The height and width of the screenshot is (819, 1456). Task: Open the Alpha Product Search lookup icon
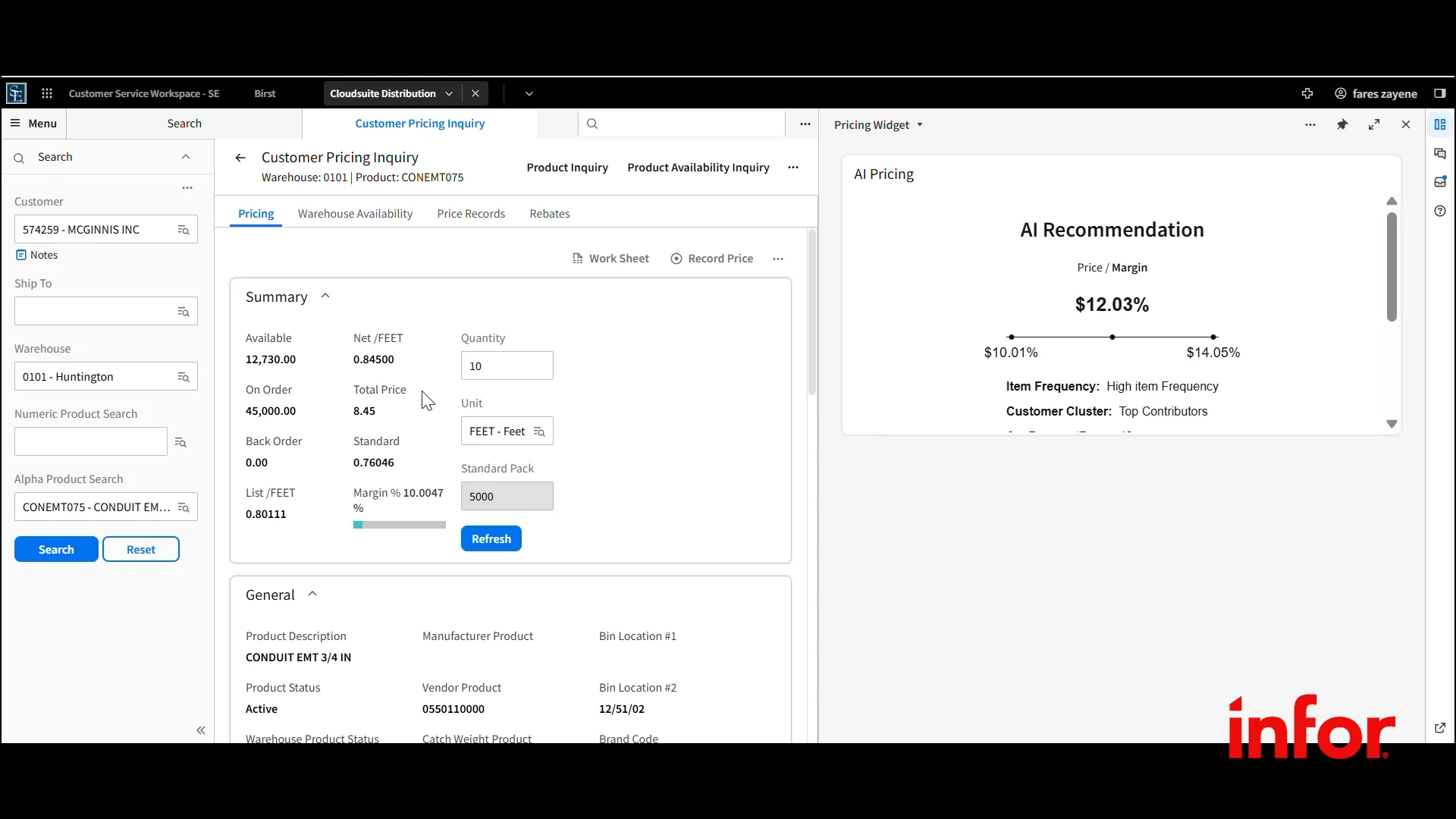183,507
